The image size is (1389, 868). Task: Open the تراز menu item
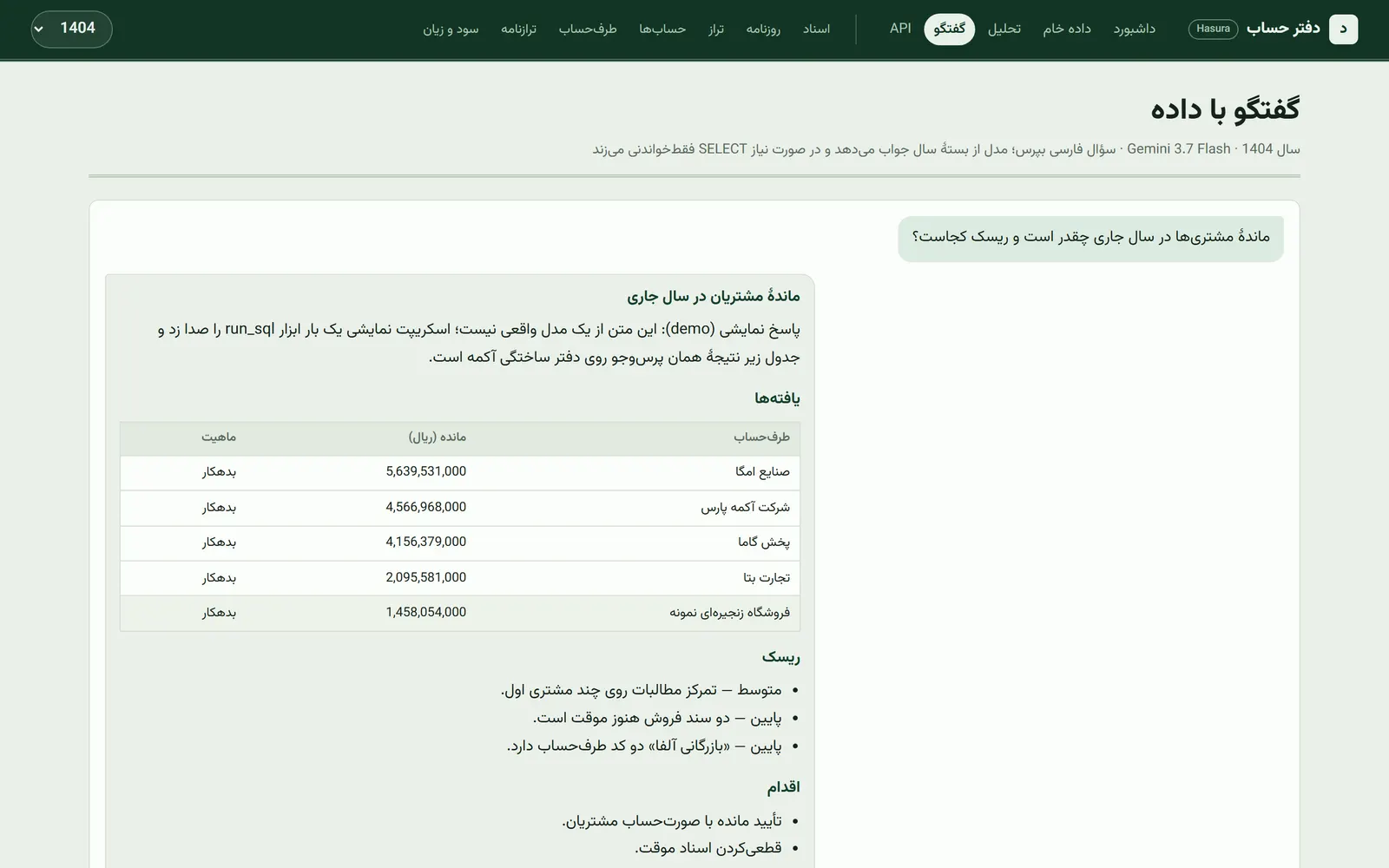pos(716,29)
